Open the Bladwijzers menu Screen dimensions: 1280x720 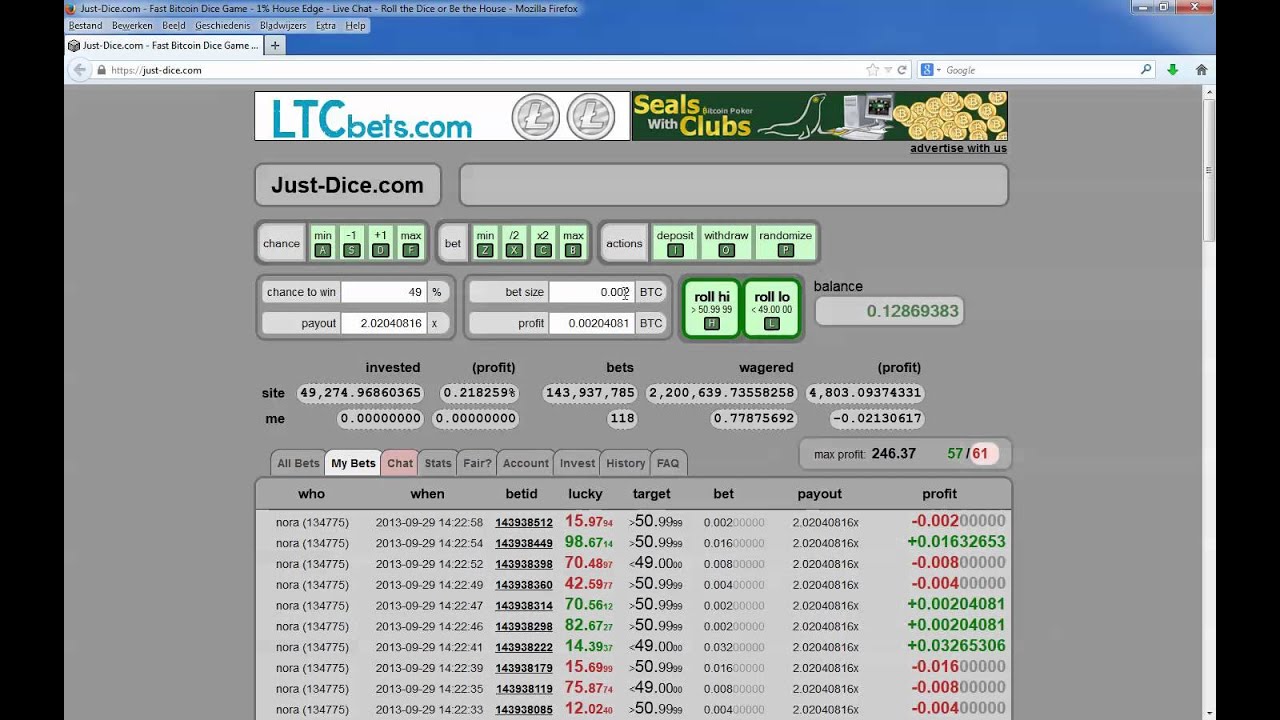pos(283,25)
